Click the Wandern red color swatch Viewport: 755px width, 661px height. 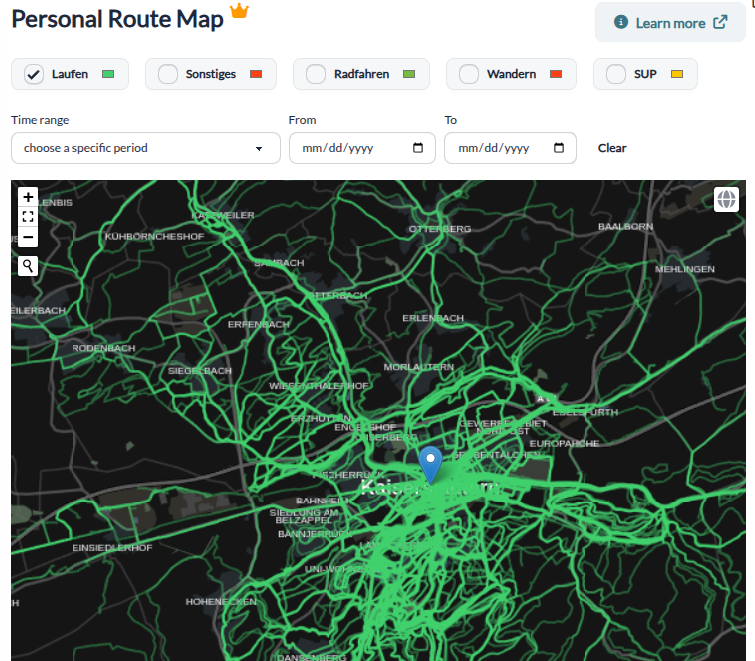pyautogui.click(x=556, y=74)
